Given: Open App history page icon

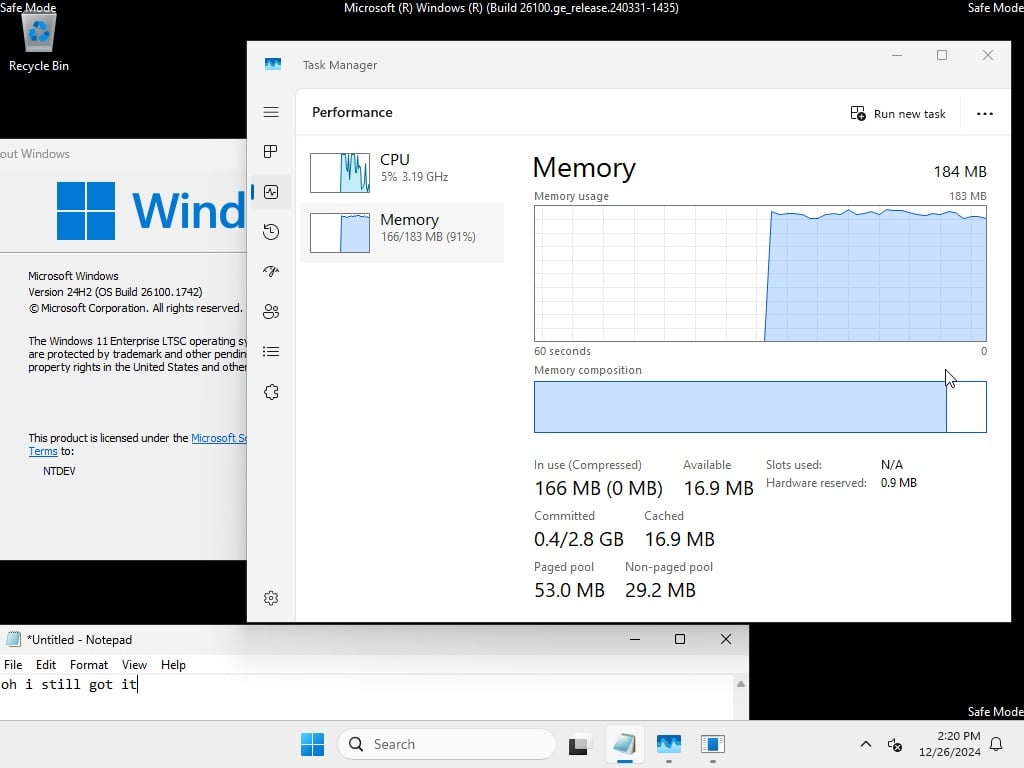Looking at the screenshot, I should [271, 232].
